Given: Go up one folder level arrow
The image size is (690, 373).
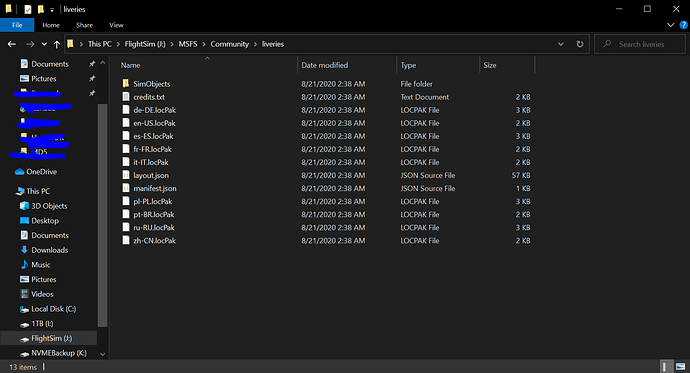Looking at the screenshot, I should tap(57, 44).
